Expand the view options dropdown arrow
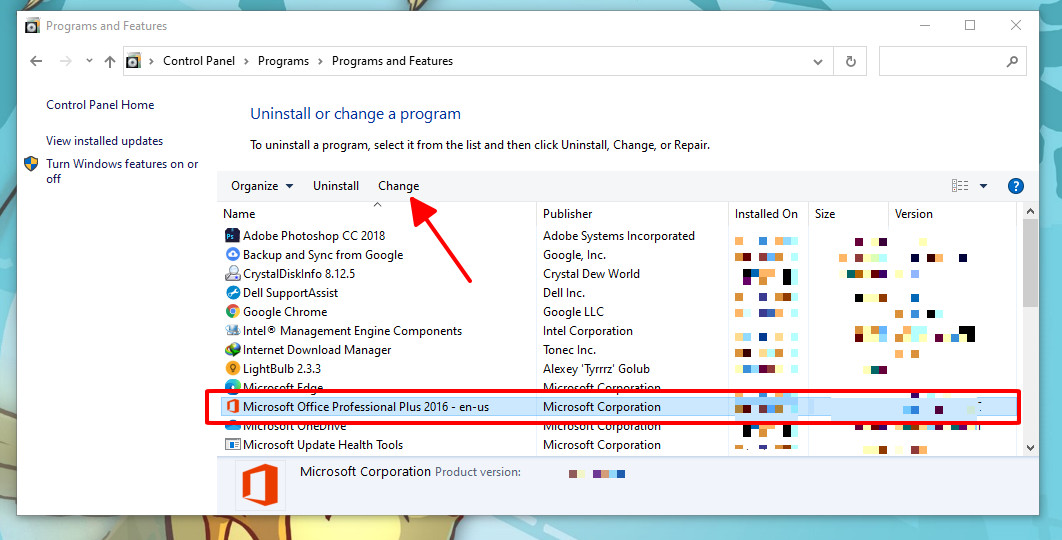Viewport: 1062px width, 540px height. click(x=983, y=186)
